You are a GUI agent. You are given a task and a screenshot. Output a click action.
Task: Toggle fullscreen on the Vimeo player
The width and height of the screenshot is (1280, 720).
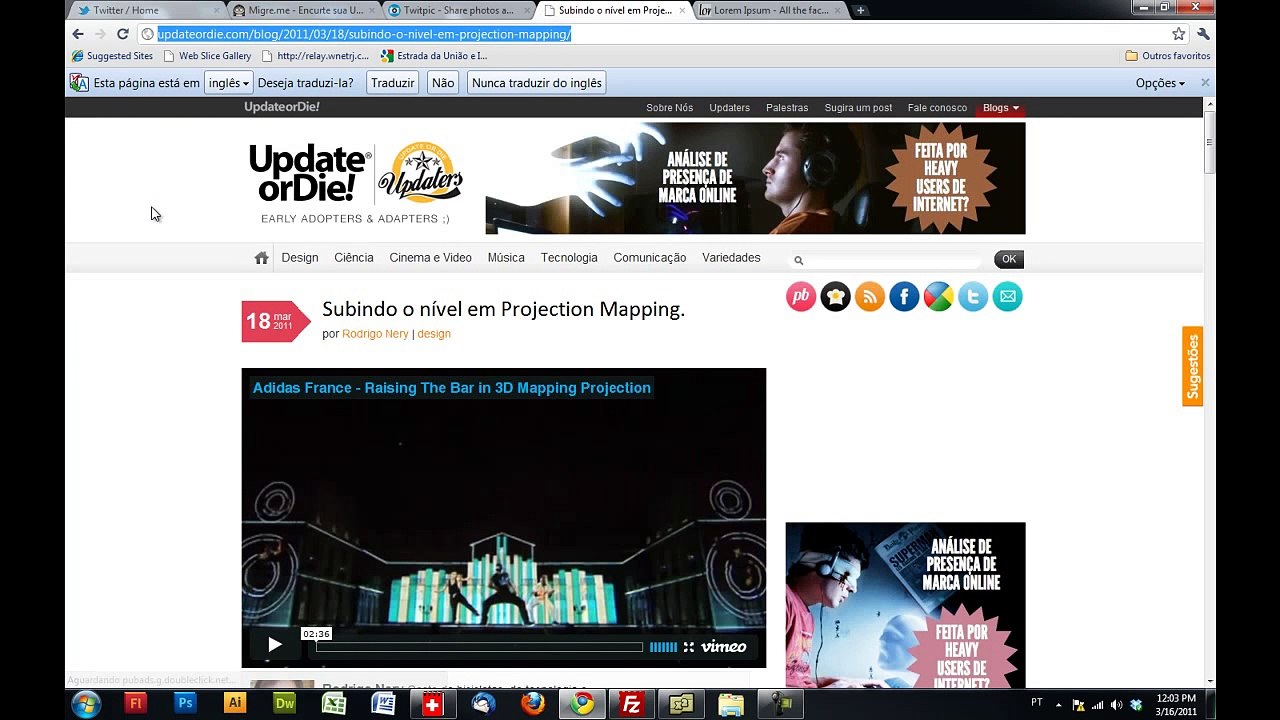[688, 647]
